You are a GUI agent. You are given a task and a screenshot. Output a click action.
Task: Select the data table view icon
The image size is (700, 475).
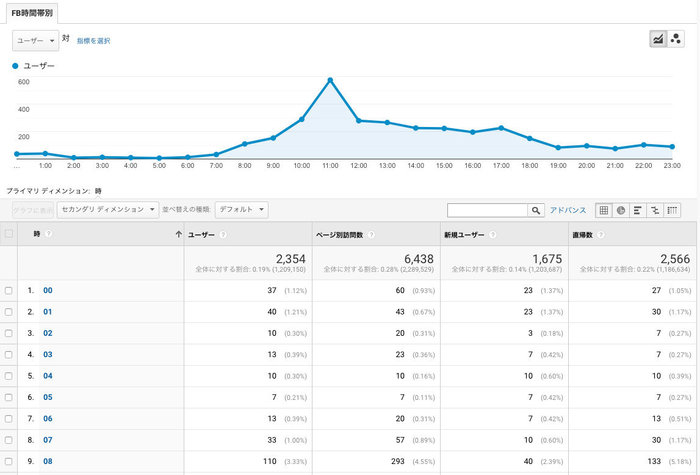pos(603,210)
